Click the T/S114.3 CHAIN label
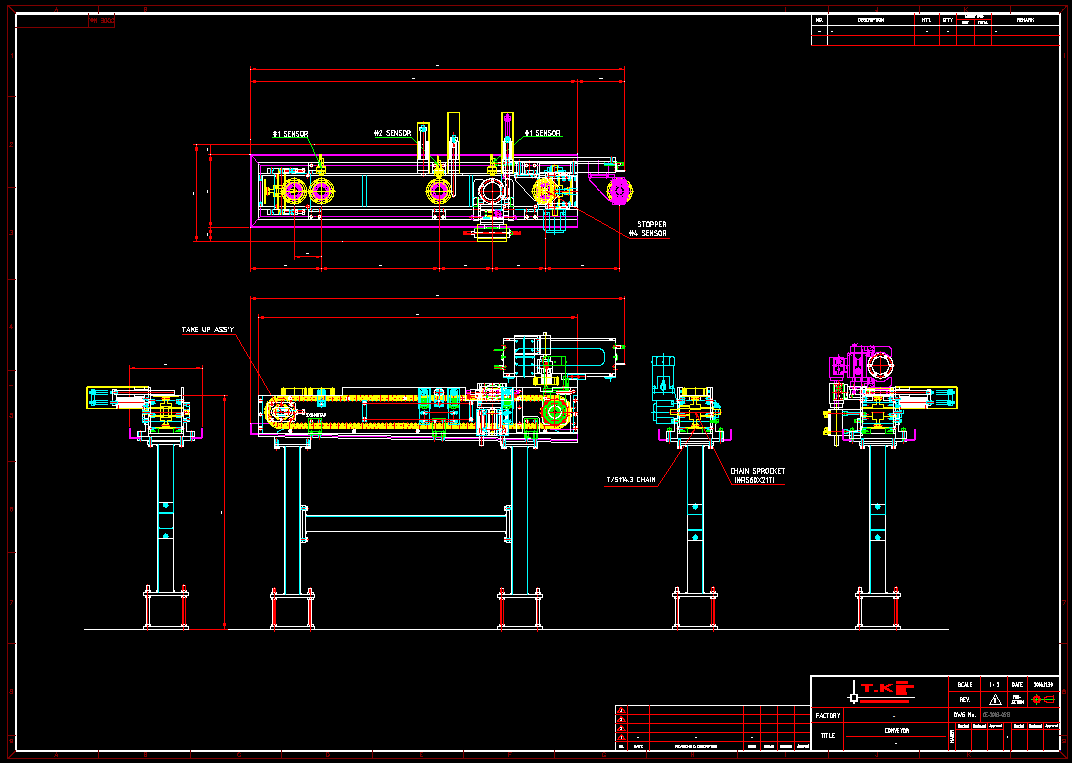1072x763 pixels. coord(631,480)
